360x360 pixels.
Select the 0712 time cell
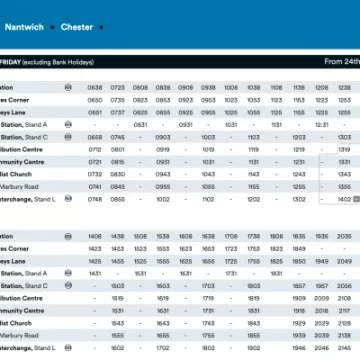95,150
